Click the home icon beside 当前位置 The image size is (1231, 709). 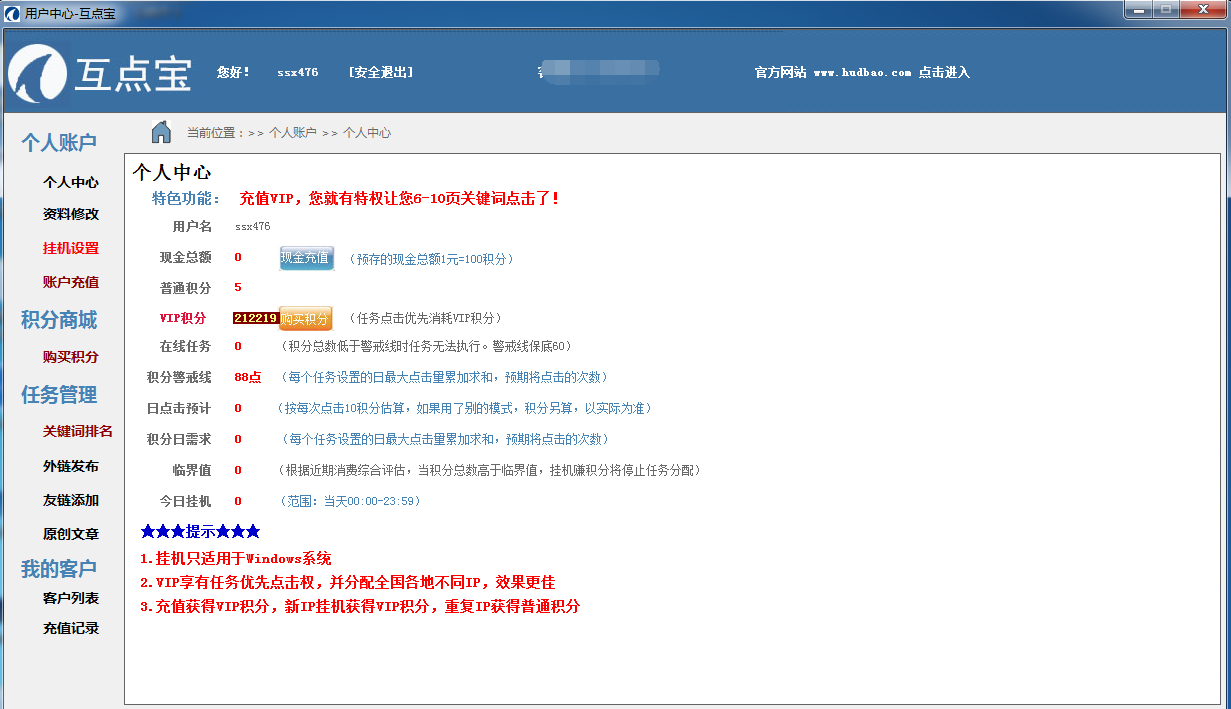[x=161, y=132]
